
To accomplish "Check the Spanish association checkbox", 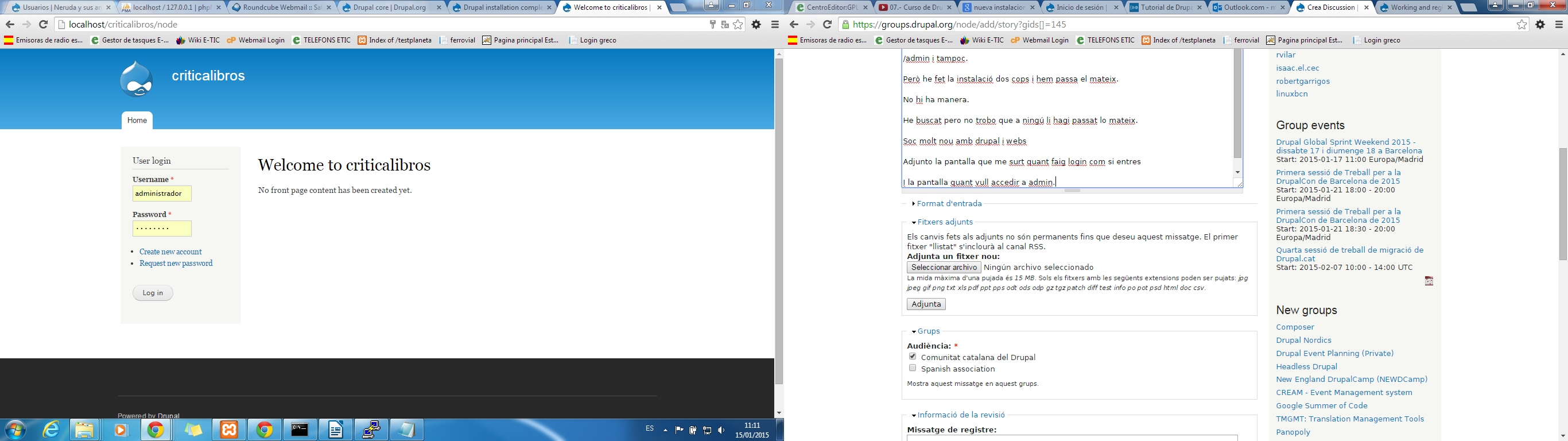I will point(913,368).
